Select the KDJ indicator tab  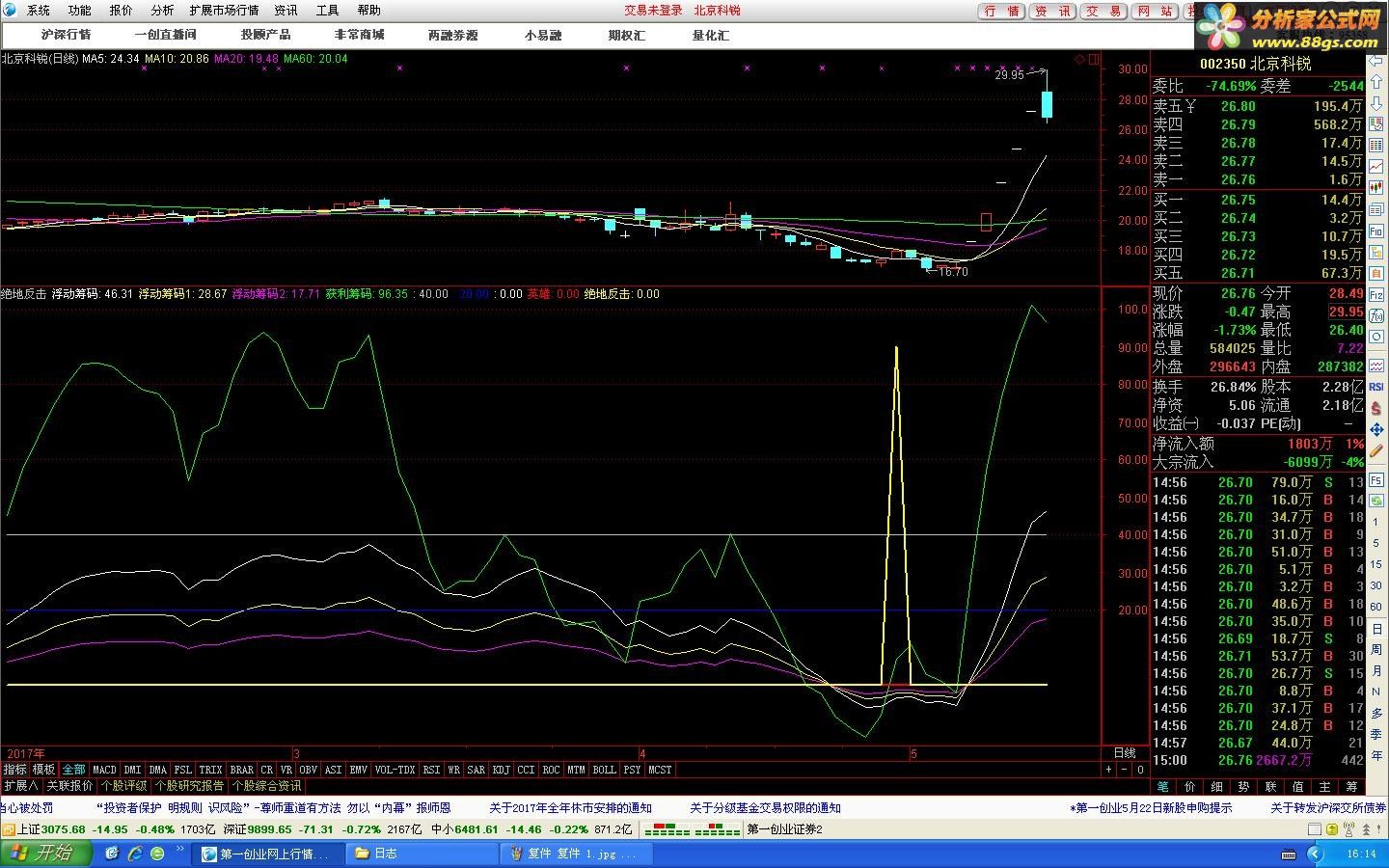tap(501, 770)
